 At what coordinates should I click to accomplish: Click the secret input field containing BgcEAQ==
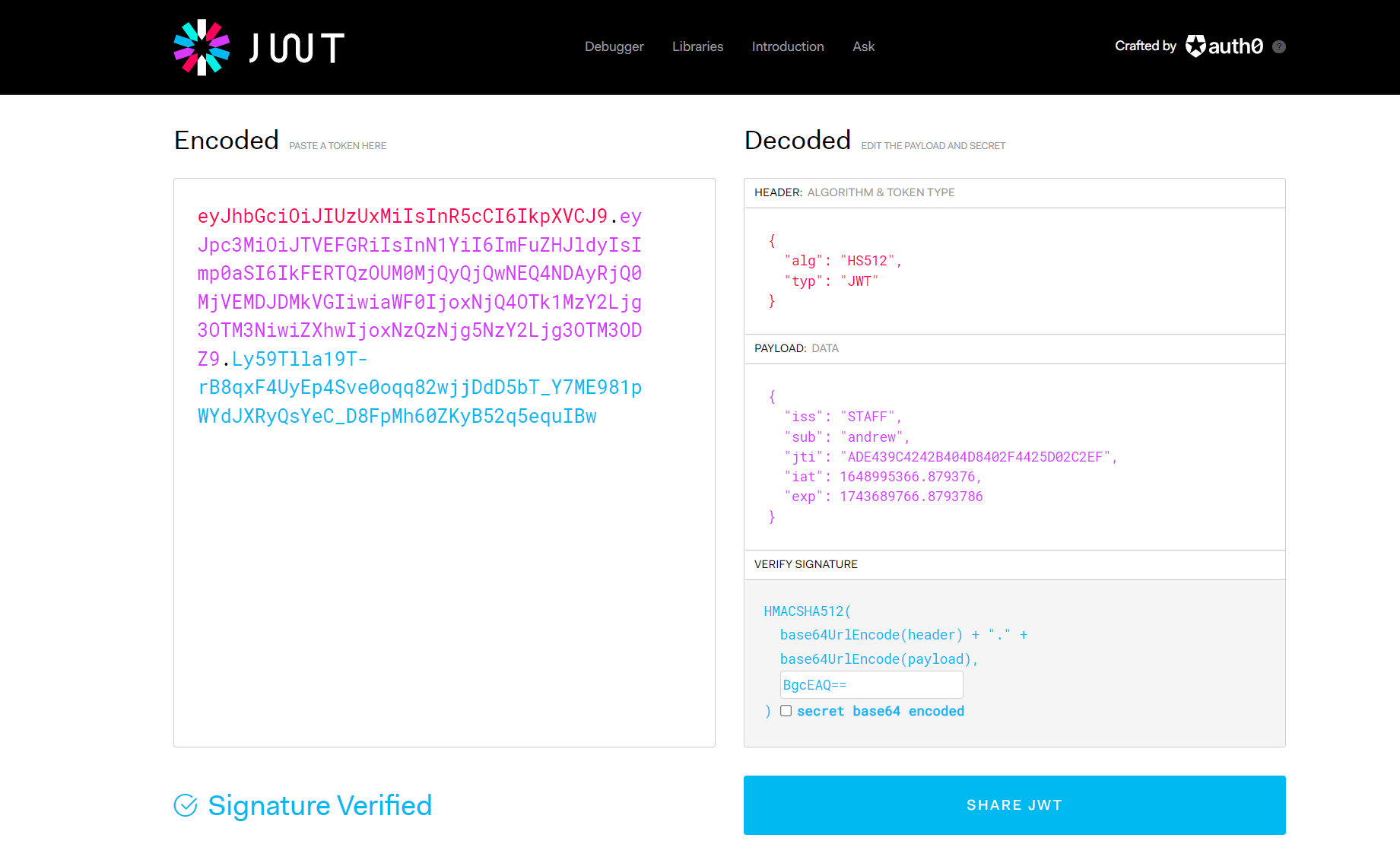[x=871, y=685]
